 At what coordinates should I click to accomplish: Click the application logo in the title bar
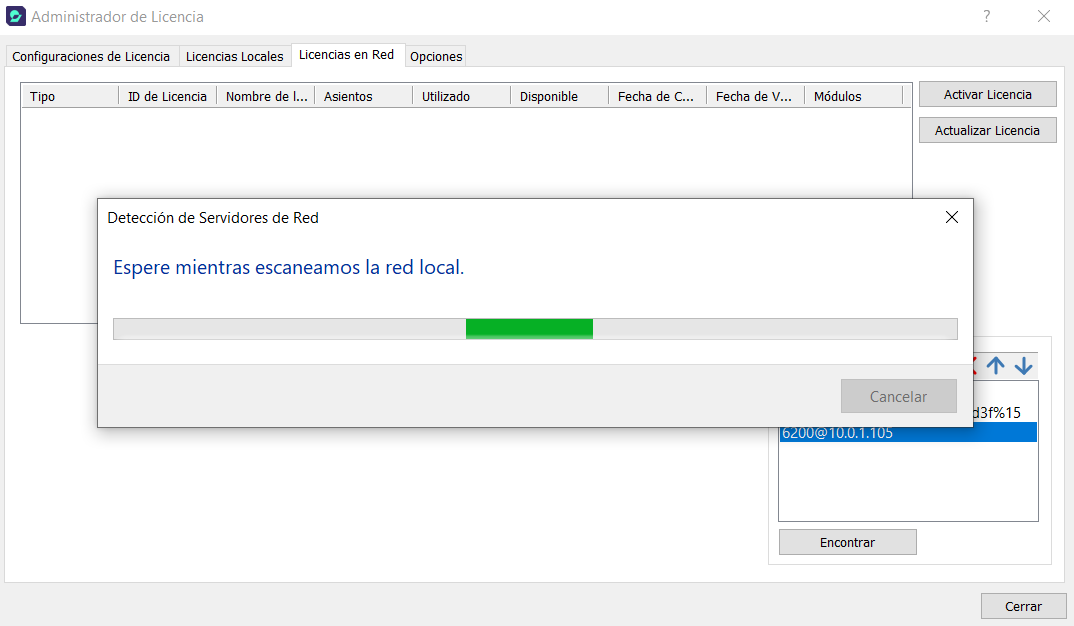coord(16,17)
